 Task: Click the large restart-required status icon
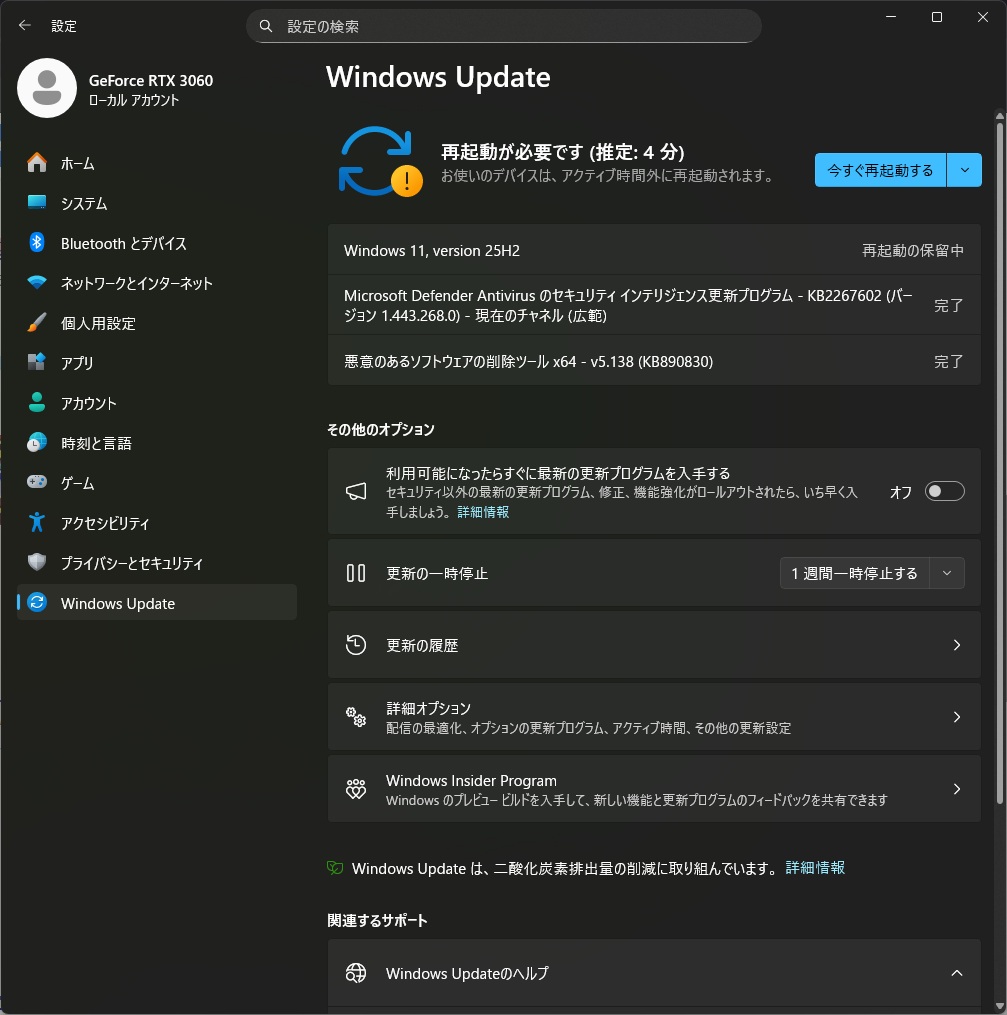click(x=381, y=162)
